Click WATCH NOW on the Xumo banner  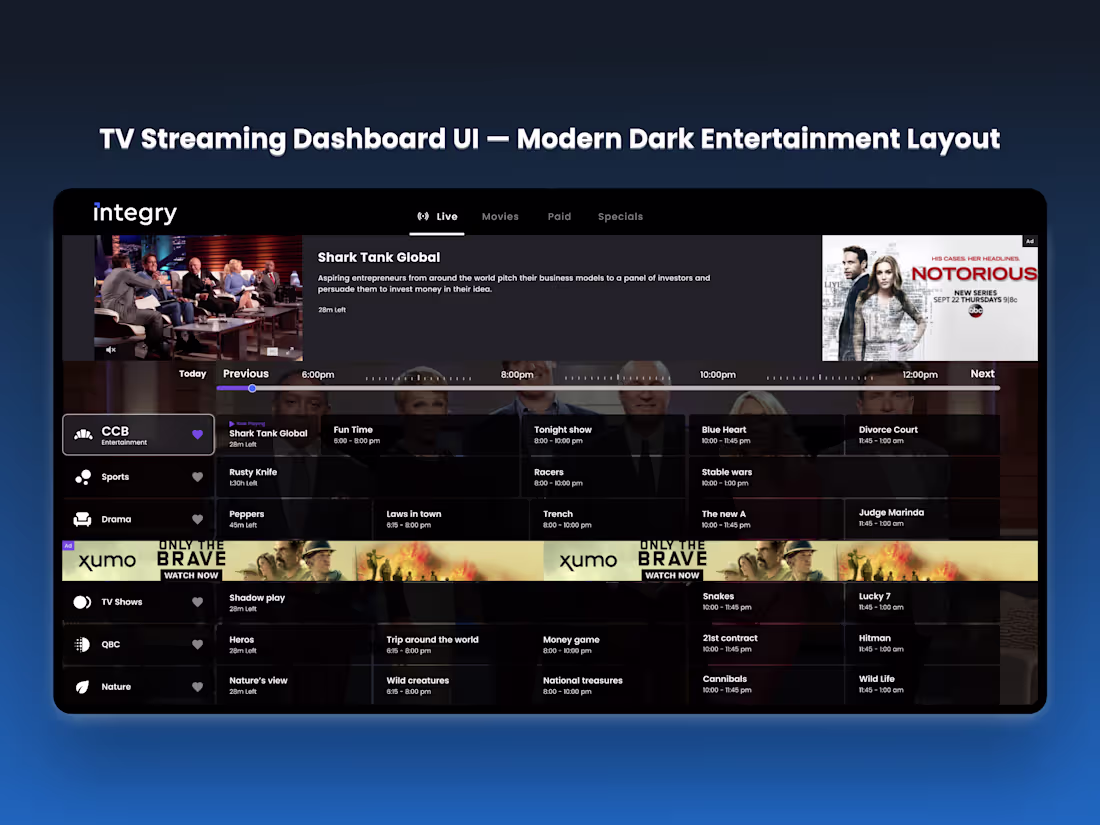pos(190,575)
